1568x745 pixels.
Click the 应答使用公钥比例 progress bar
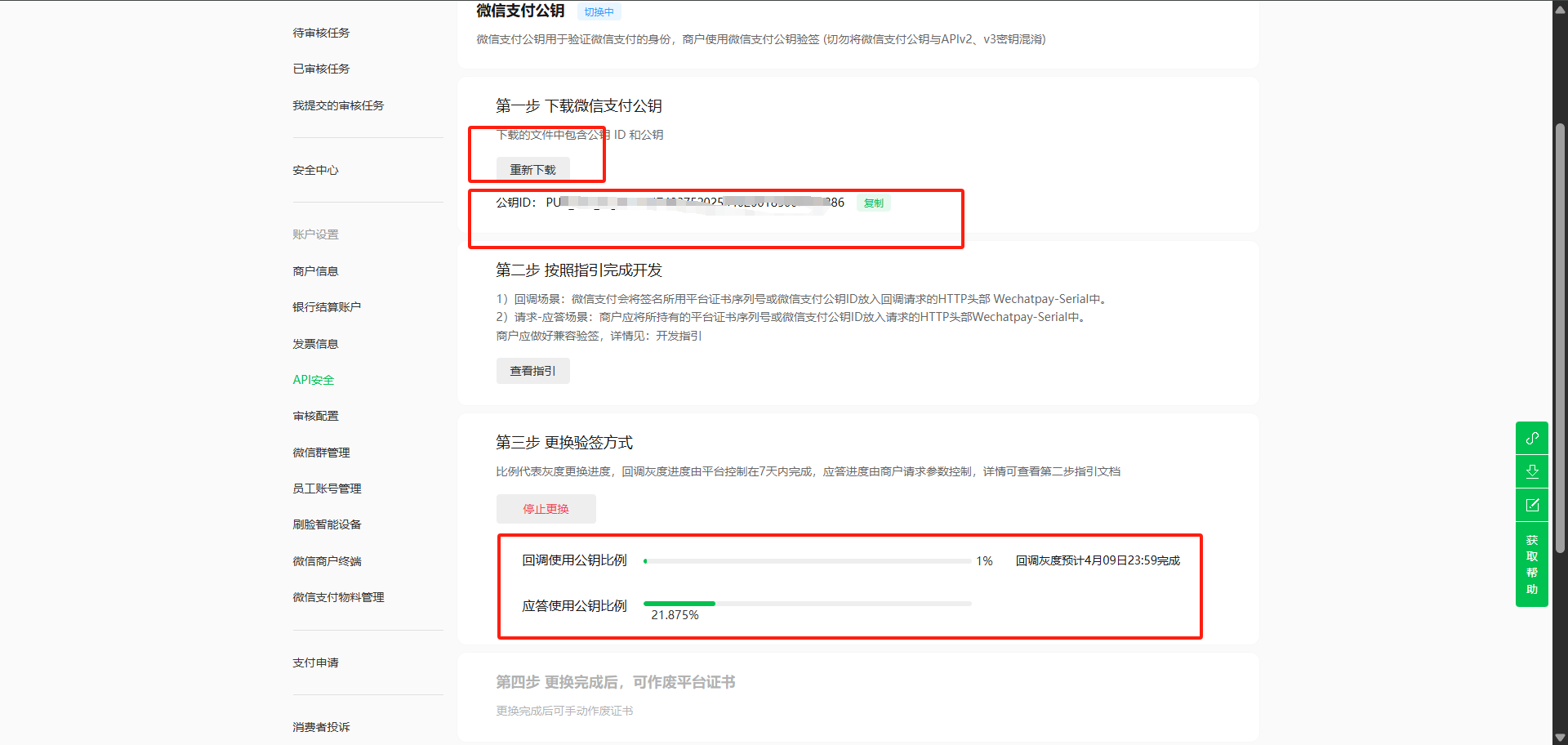tap(807, 604)
